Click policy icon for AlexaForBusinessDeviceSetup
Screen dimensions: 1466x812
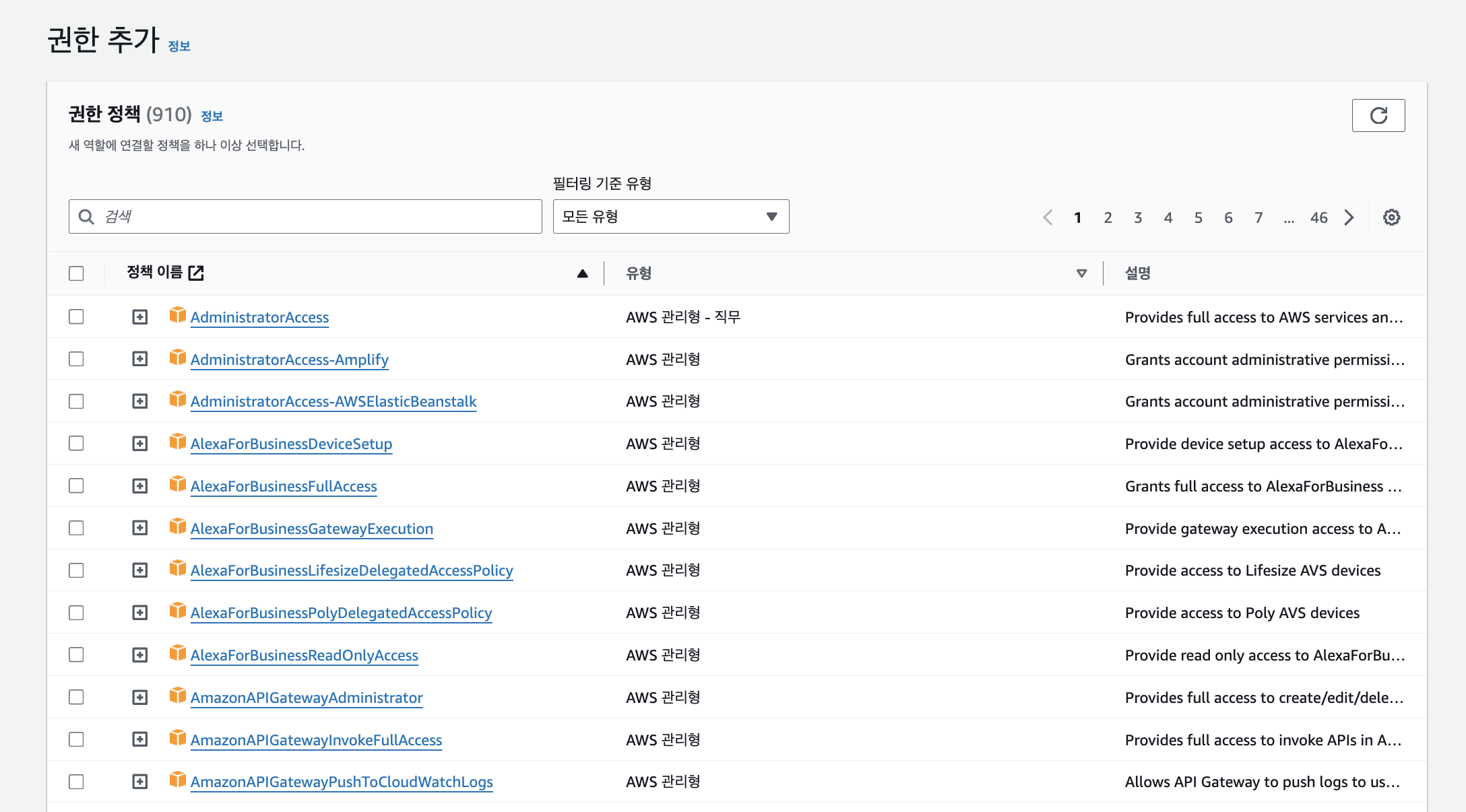pos(178,442)
